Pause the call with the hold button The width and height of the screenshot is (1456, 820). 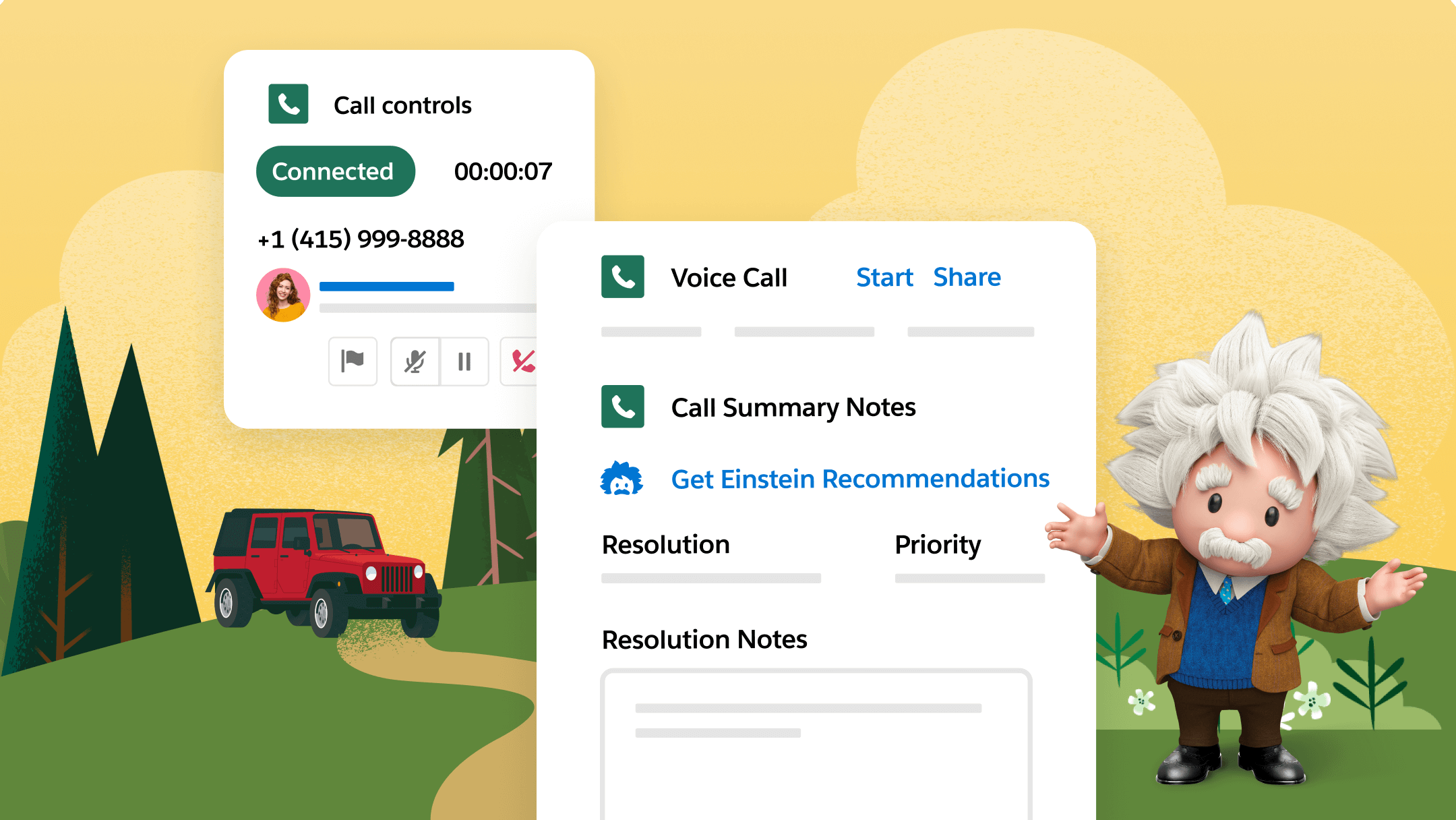(x=464, y=361)
